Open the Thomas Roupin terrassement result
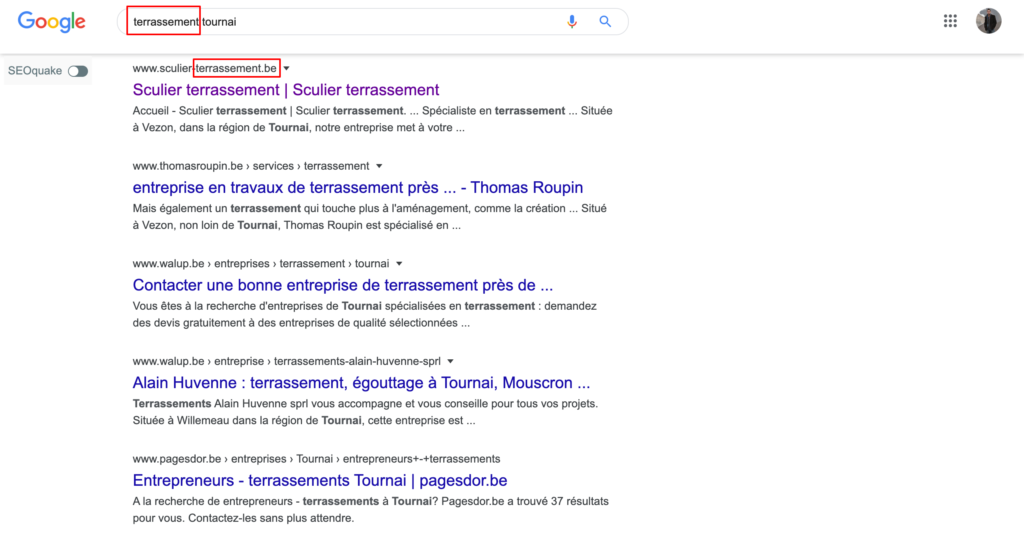Viewport: 1024px width, 533px height. pos(358,187)
